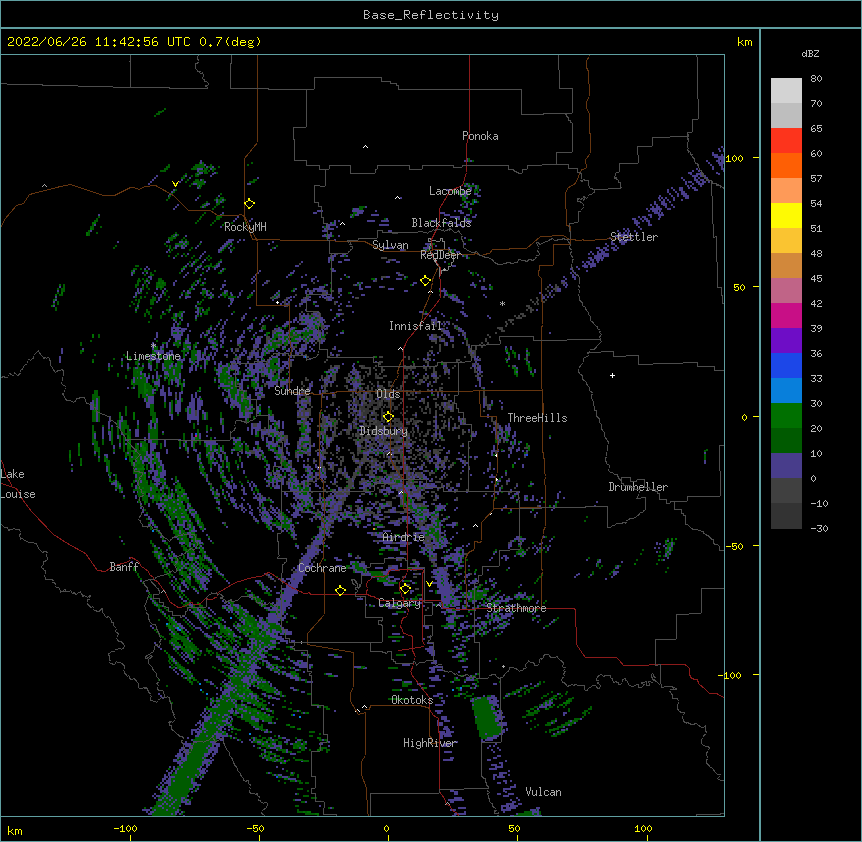Click the 54 dBZ yellow legend swatch
This screenshot has width=862, height=842.
[786, 215]
